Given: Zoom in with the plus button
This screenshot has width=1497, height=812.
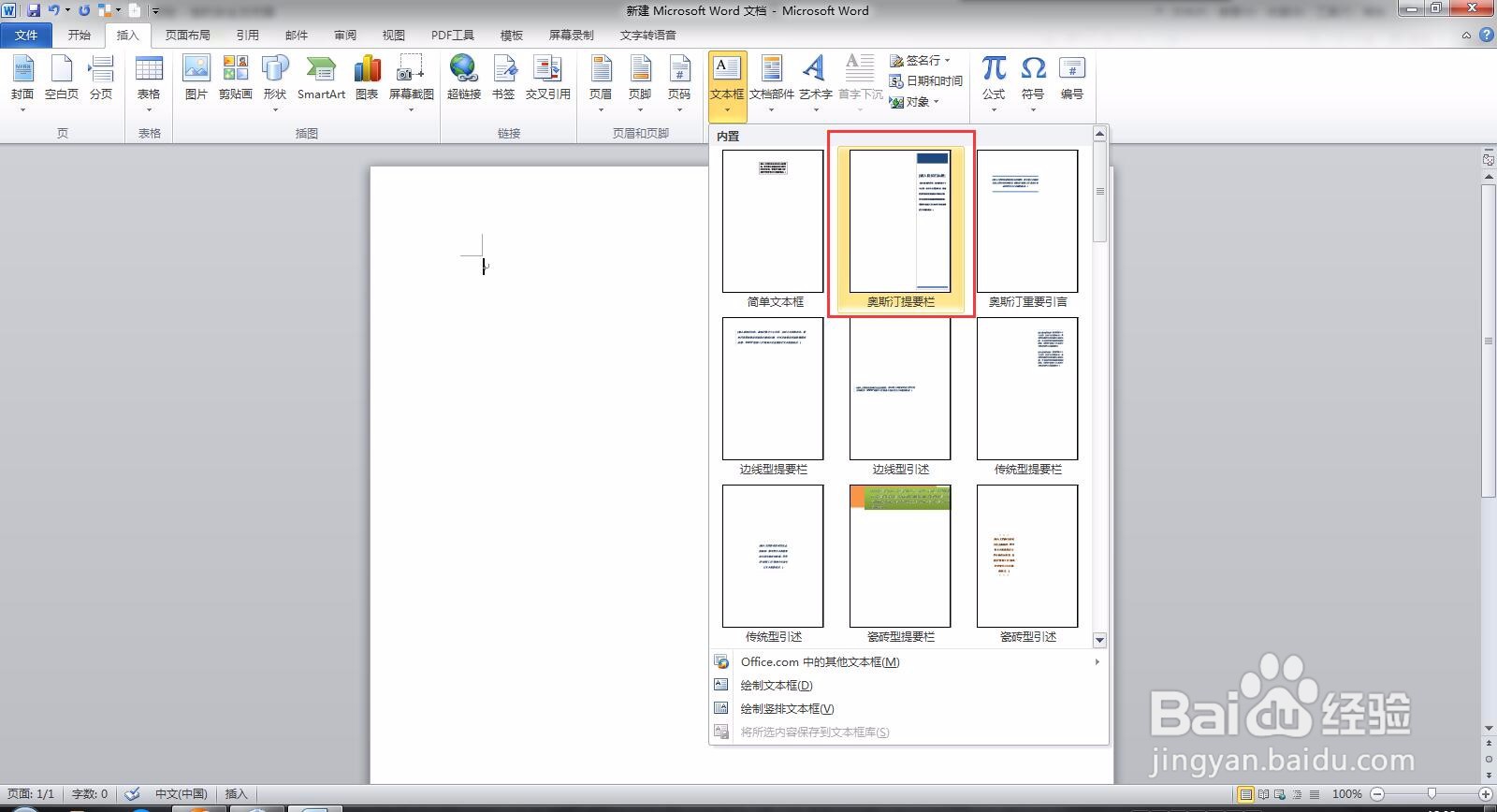Looking at the screenshot, I should coord(1485,794).
